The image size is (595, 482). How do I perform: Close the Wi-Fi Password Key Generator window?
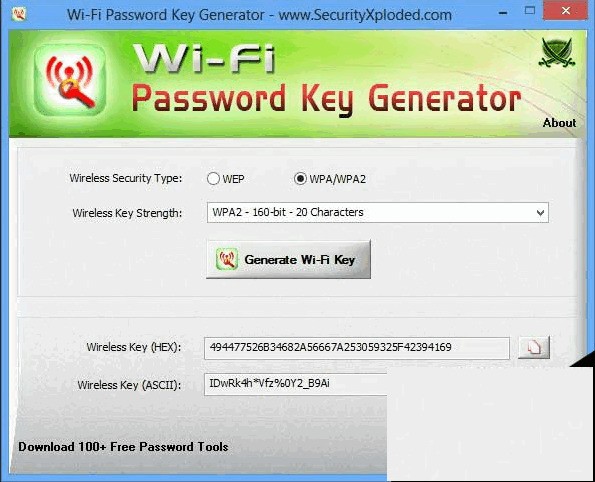(566, 11)
